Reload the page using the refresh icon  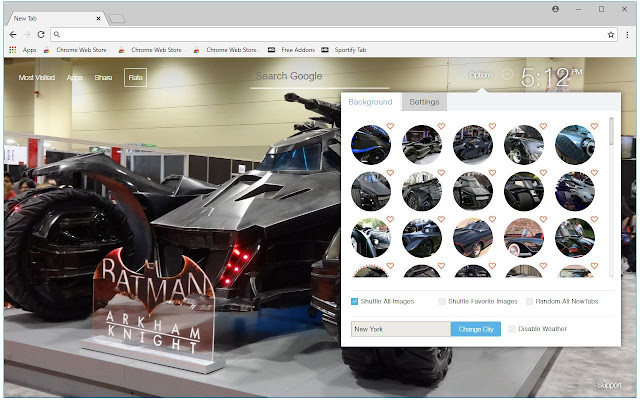pos(41,35)
